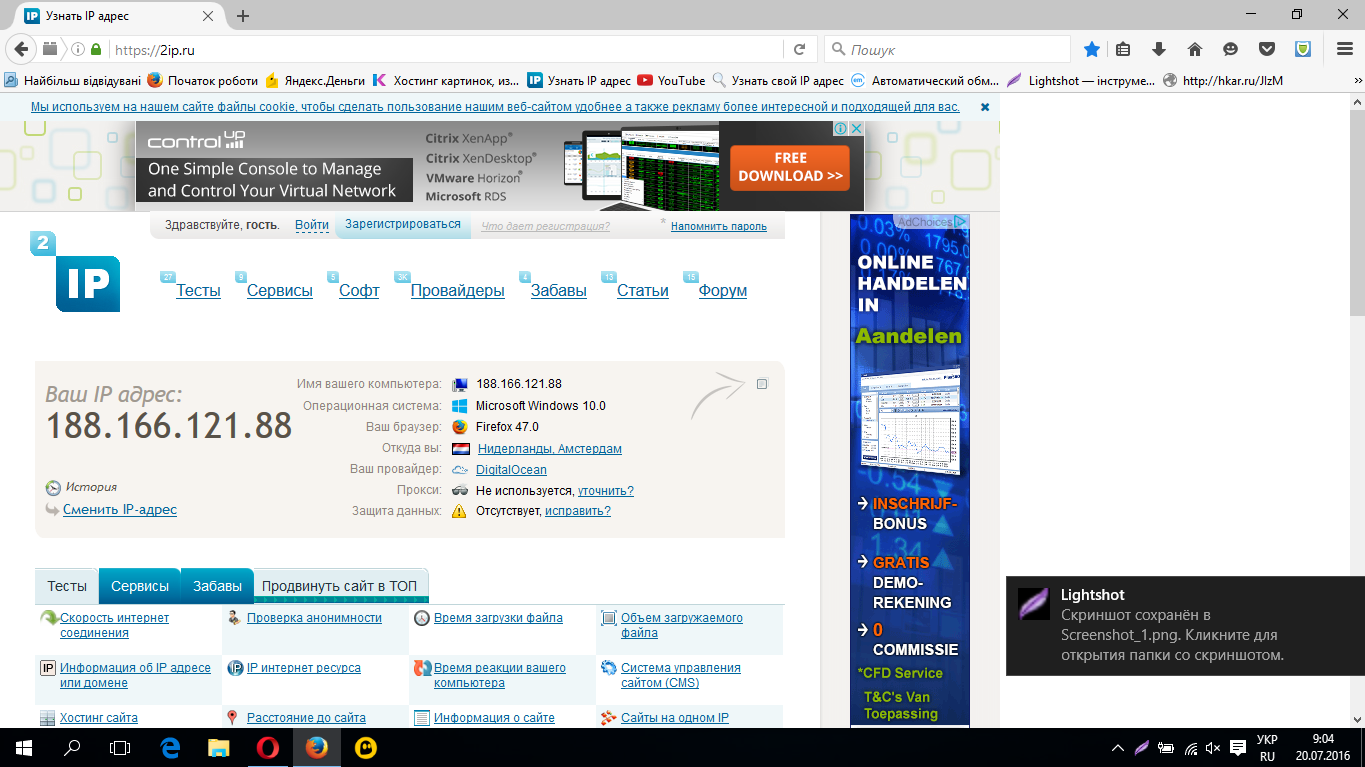Switch to the Сервисы tab

pyautogui.click(x=140, y=586)
